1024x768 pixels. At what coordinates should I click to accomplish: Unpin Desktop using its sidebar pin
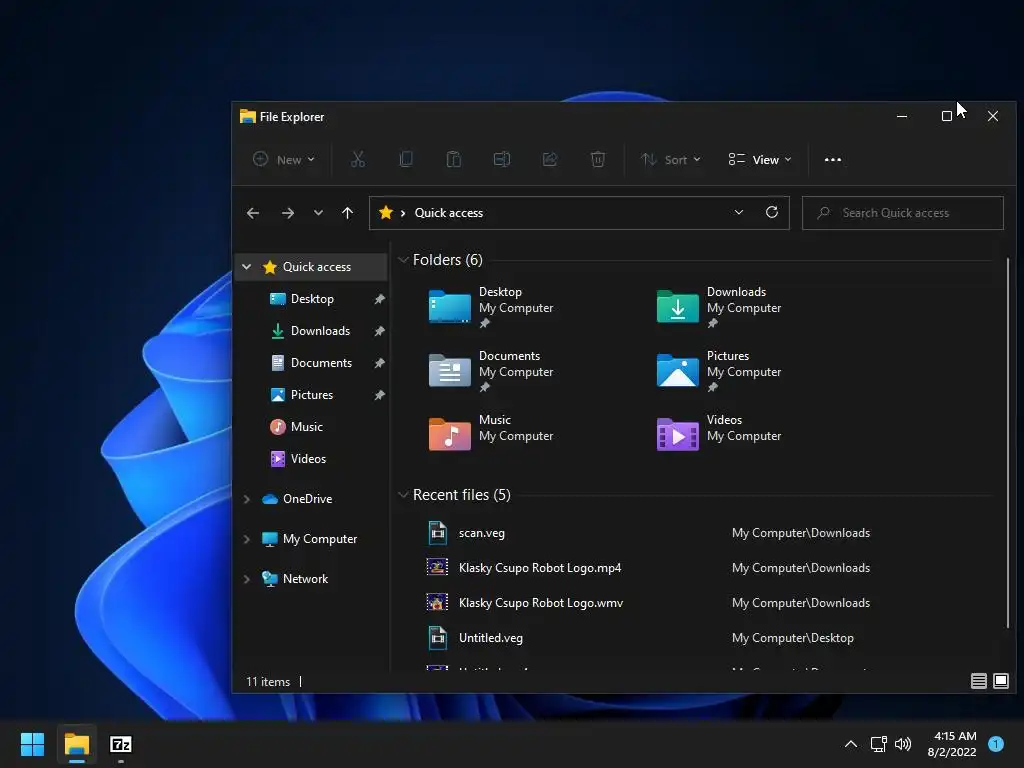tap(379, 299)
